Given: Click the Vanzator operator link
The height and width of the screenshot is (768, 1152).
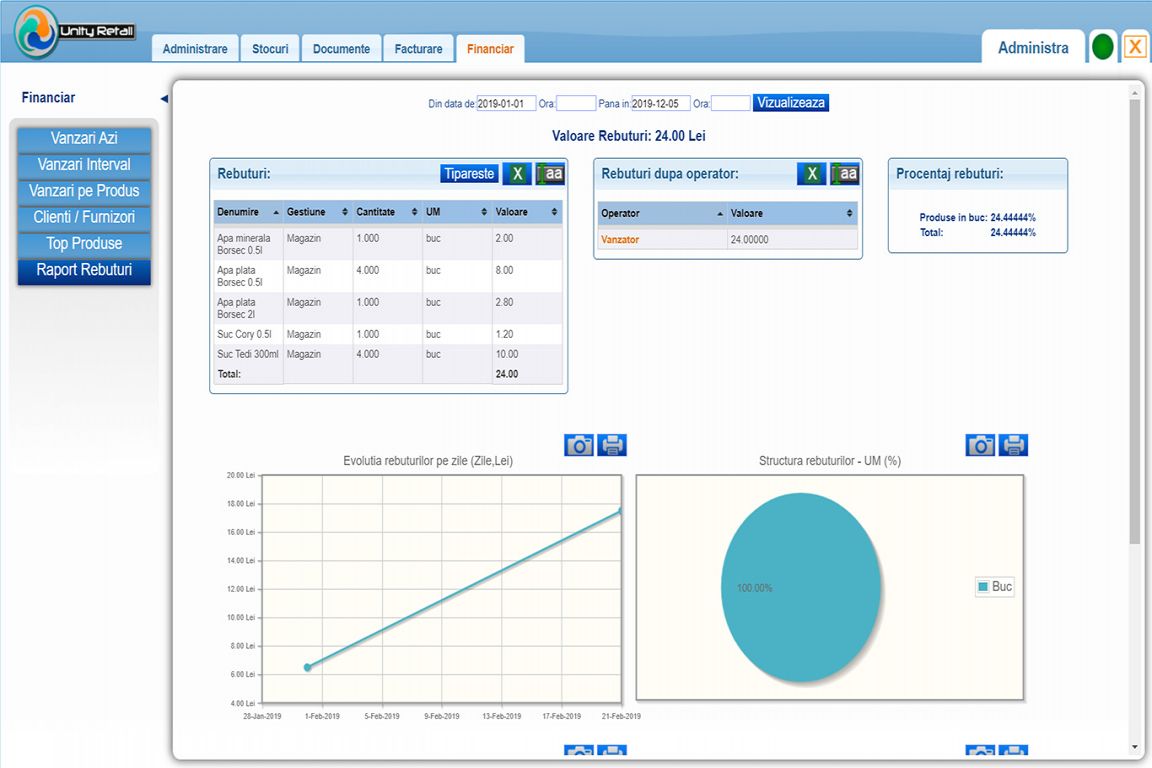Looking at the screenshot, I should pos(620,240).
